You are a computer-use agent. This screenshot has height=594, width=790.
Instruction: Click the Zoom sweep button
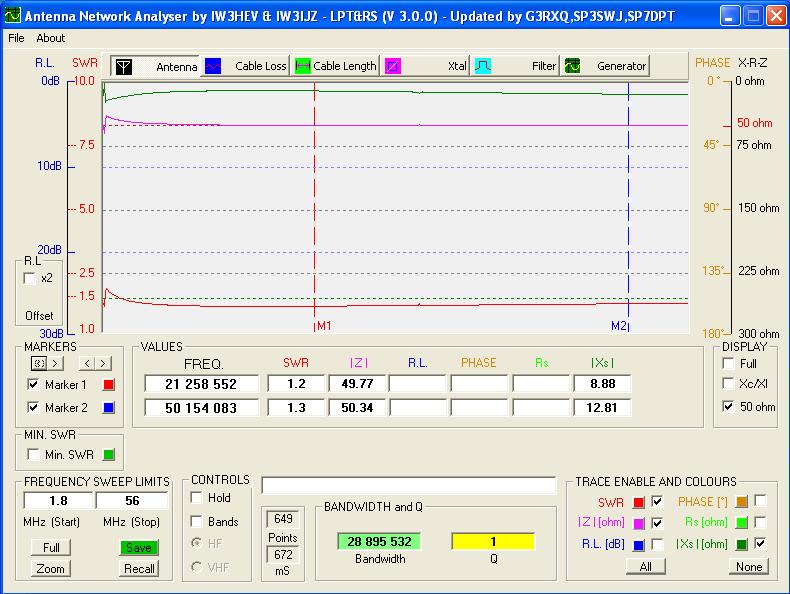(x=50, y=569)
